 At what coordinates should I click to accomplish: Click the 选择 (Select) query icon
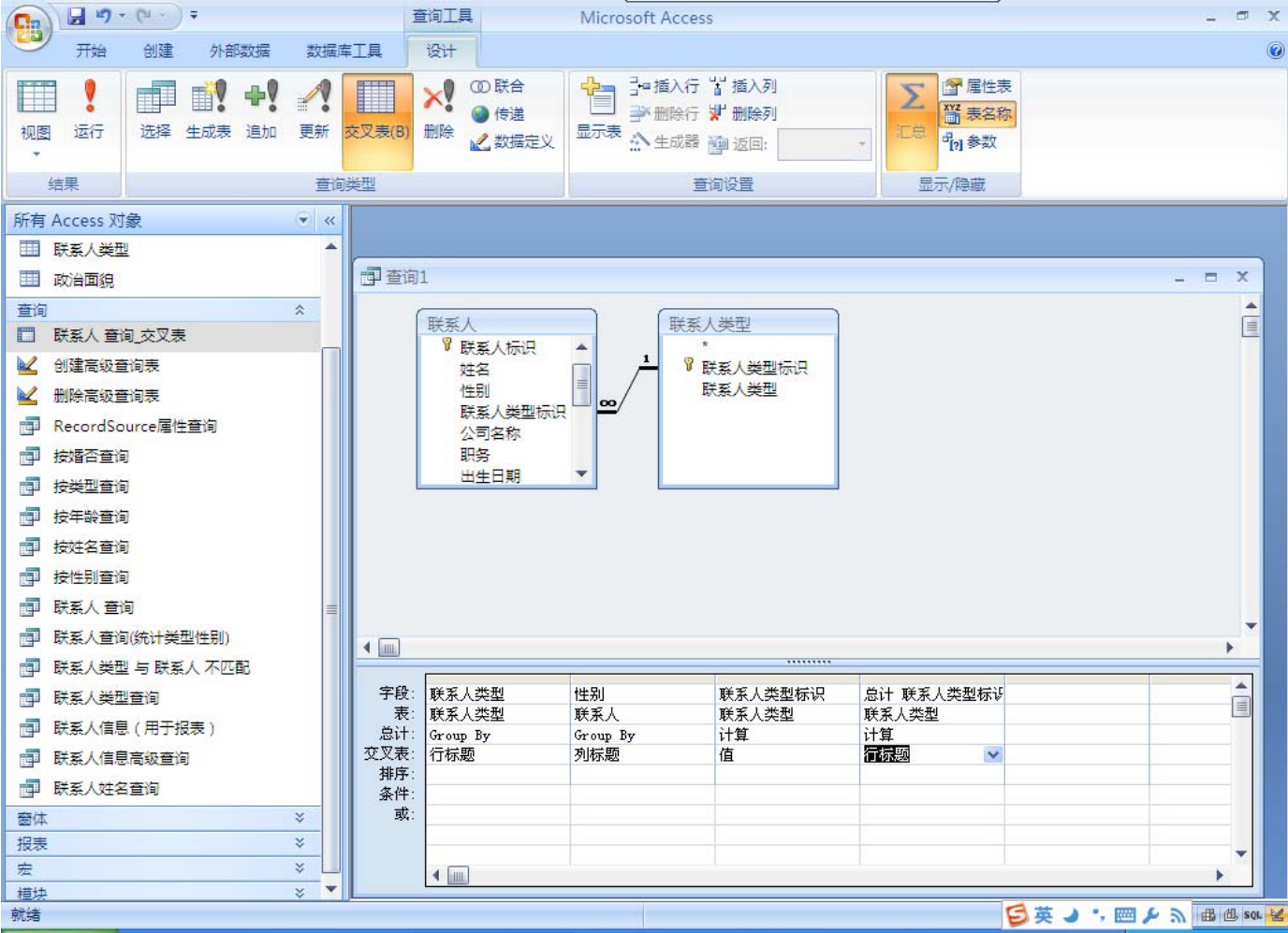tap(155, 97)
